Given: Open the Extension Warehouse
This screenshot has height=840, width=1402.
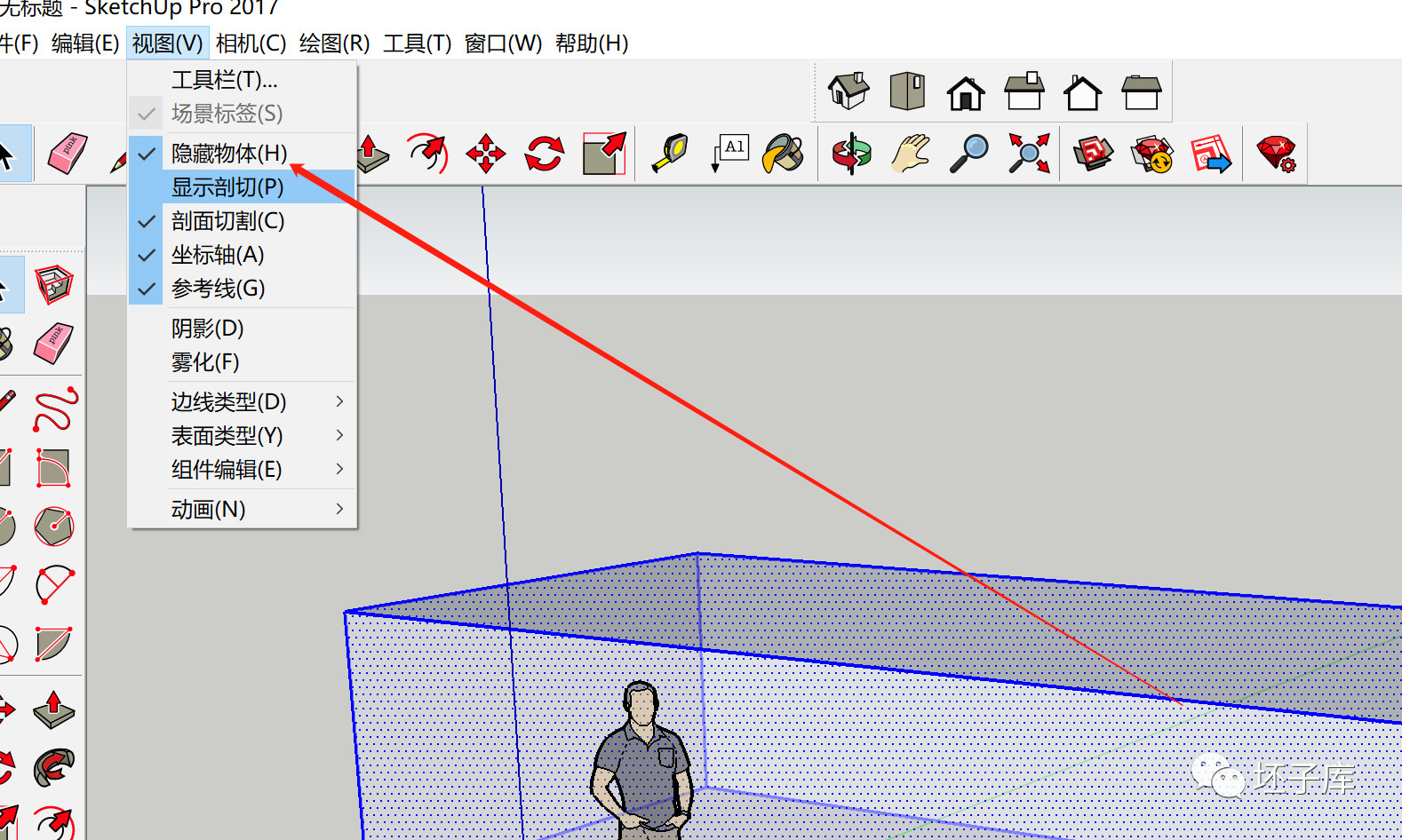Looking at the screenshot, I should click(x=1152, y=154).
